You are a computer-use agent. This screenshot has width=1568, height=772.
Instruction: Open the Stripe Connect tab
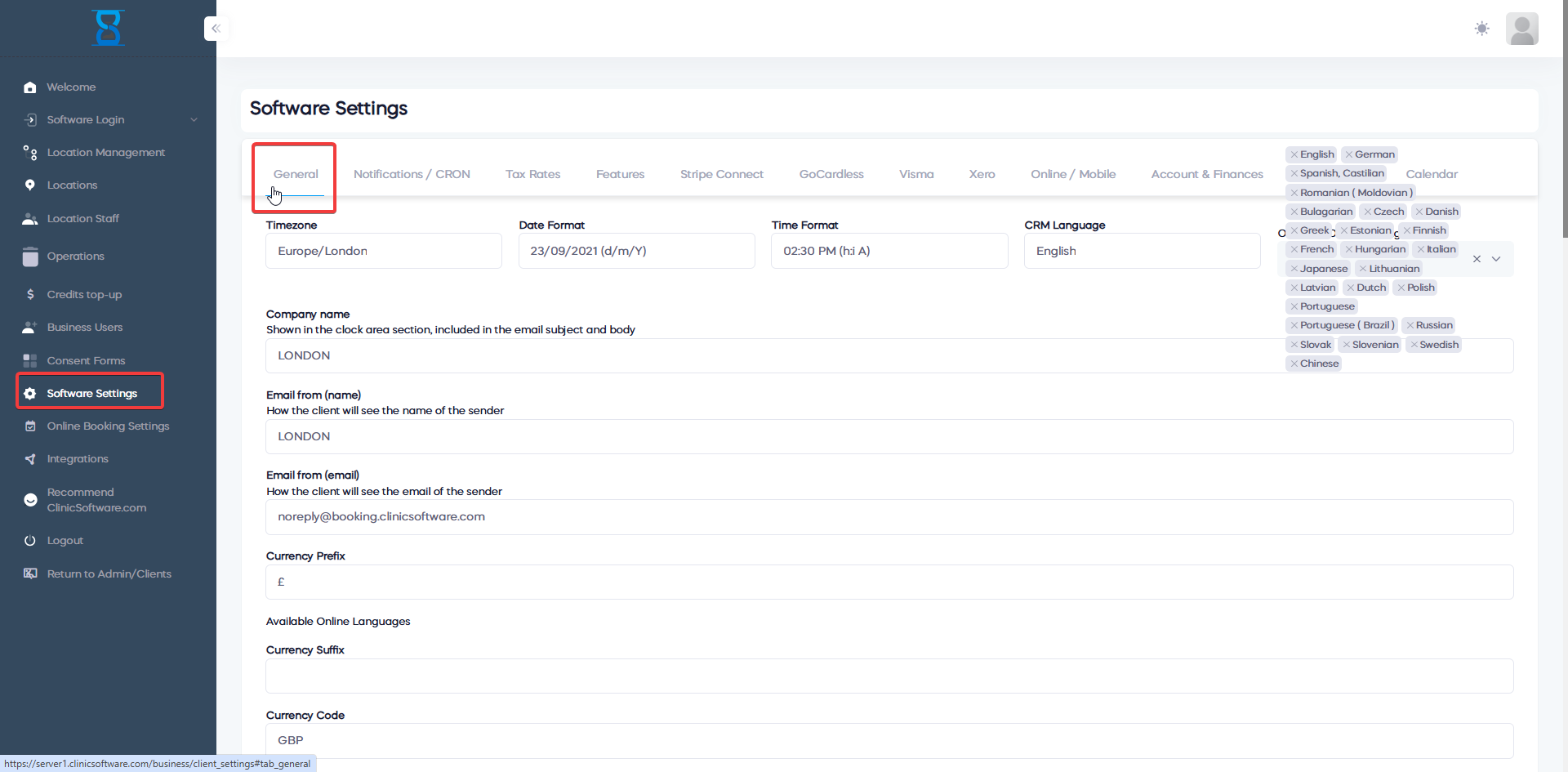[x=721, y=174]
